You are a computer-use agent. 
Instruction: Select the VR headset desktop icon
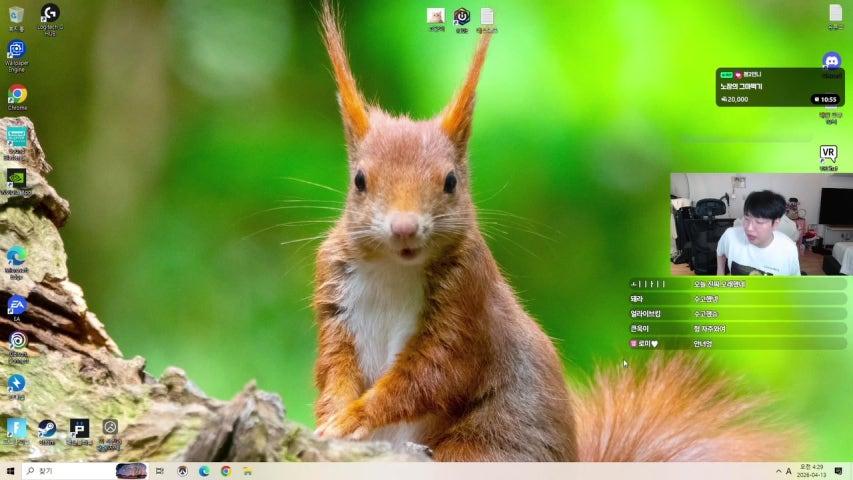828,153
